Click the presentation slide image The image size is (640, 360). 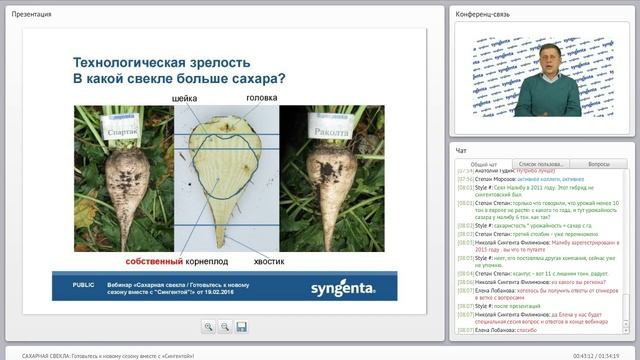(x=224, y=171)
